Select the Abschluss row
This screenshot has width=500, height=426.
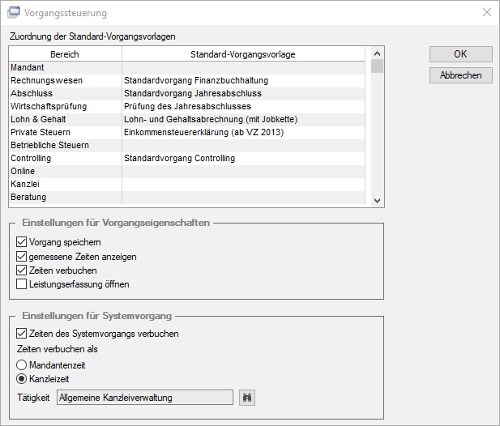coord(187,93)
